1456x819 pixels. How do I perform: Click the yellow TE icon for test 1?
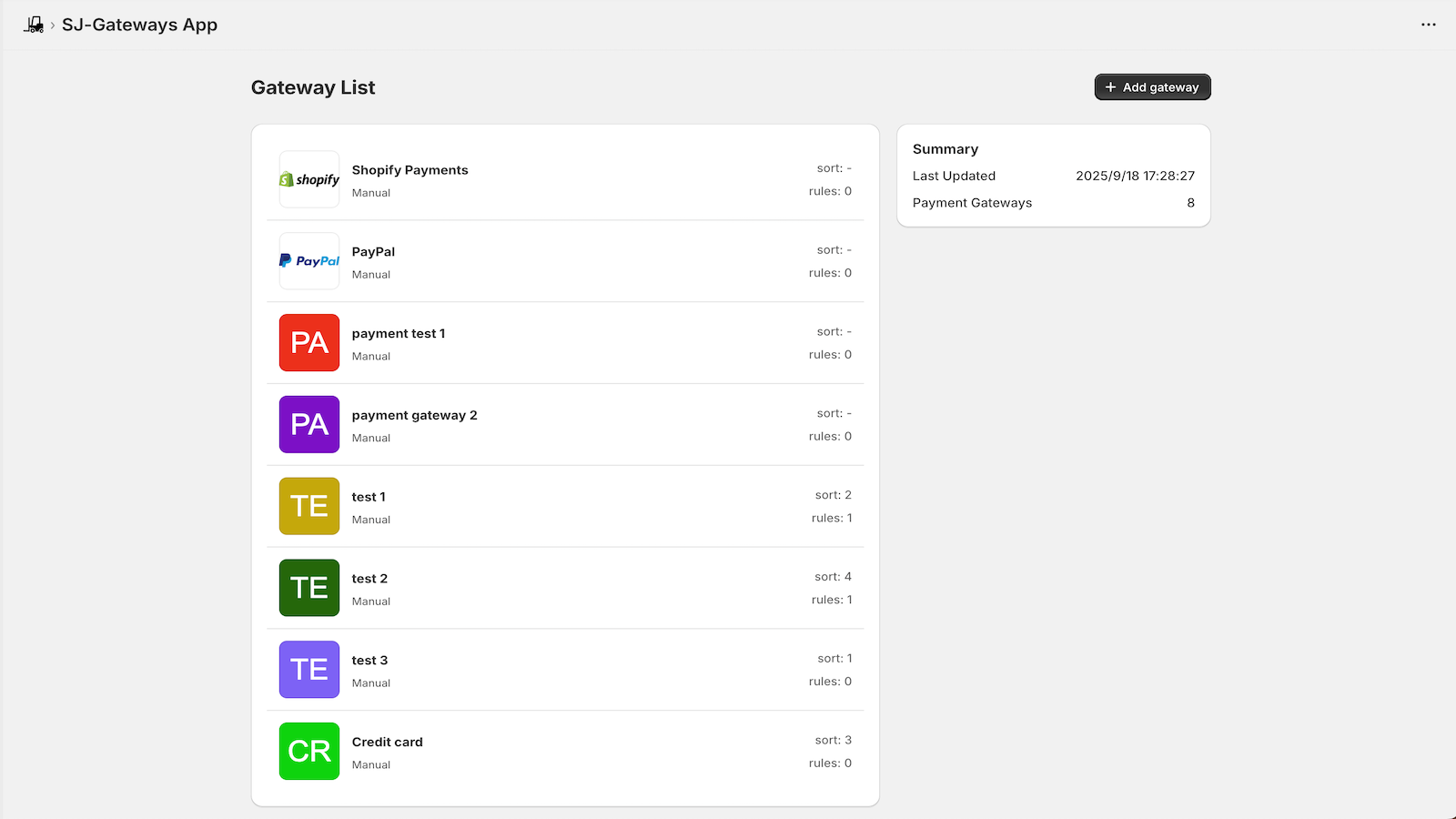[x=308, y=507]
